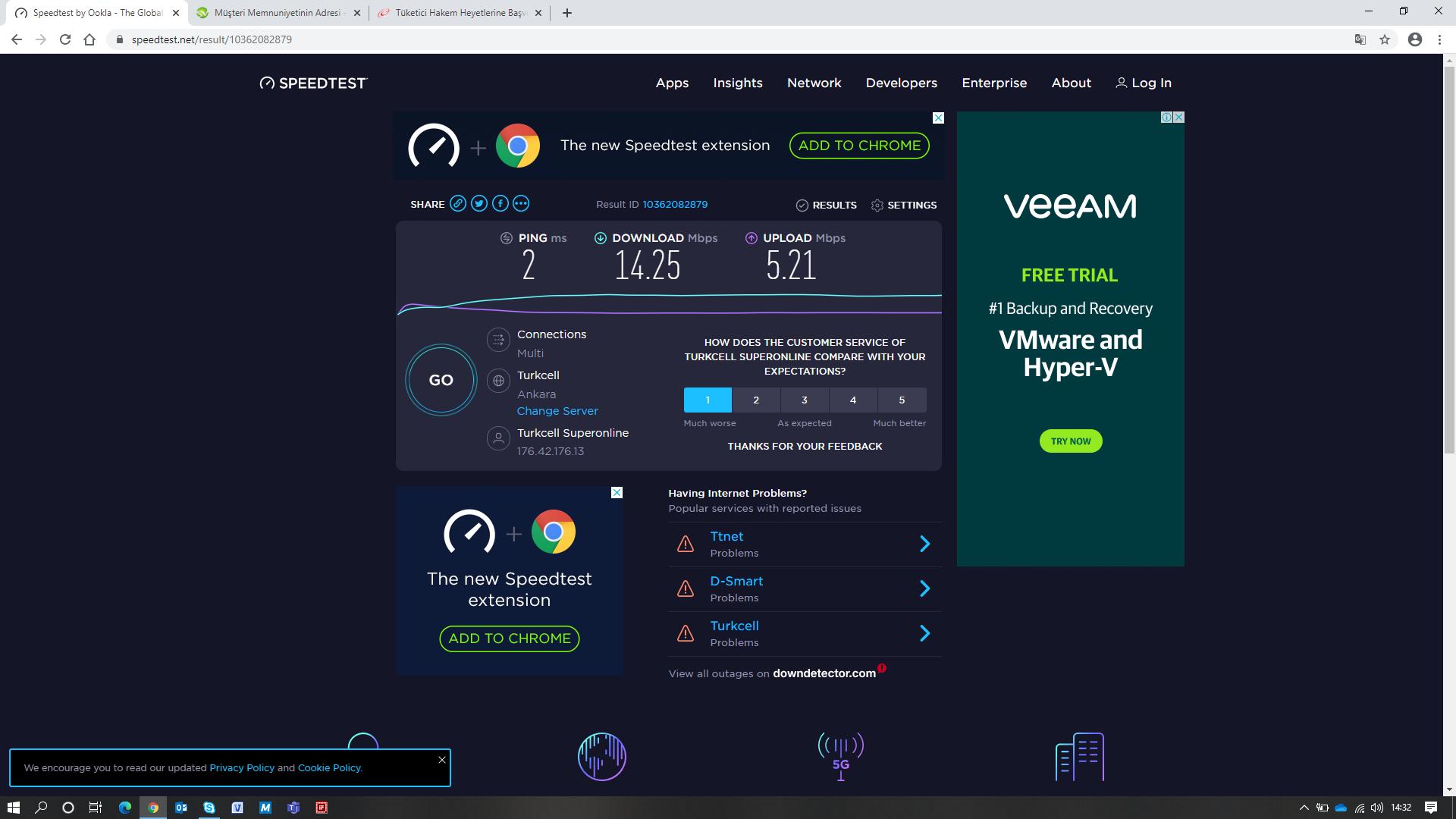This screenshot has height=819, width=1456.
Task: Rate customer service as 2
Action: tap(756, 400)
